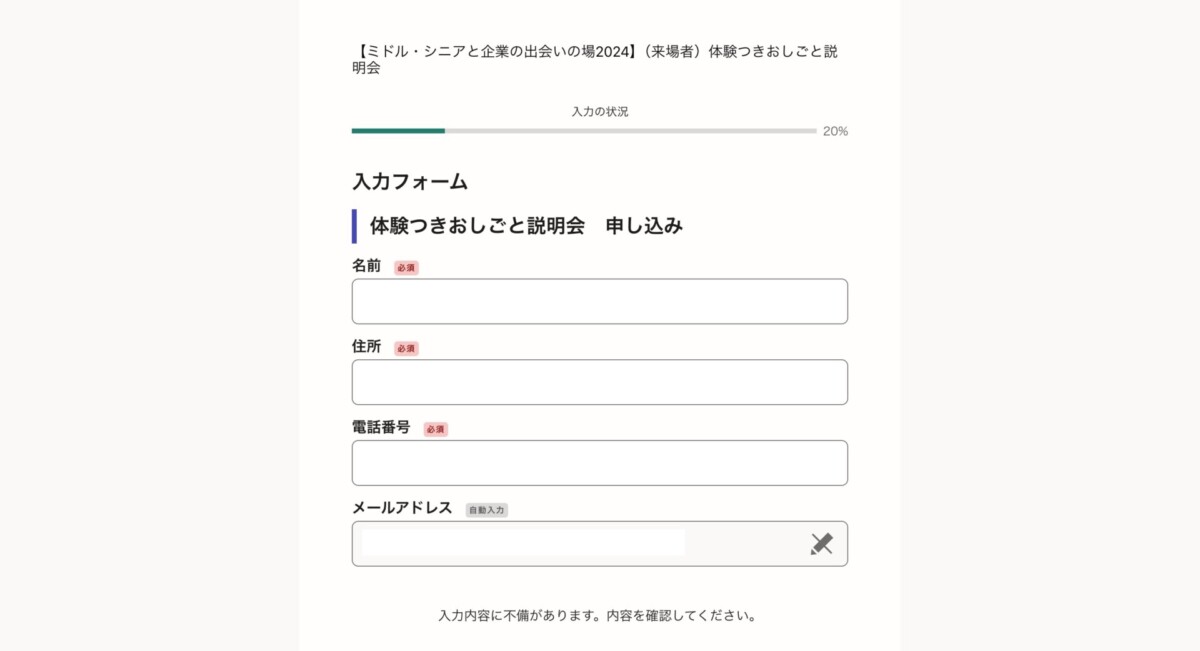The width and height of the screenshot is (1200, 651).
Task: Focus the 住所 text box
Action: (599, 382)
